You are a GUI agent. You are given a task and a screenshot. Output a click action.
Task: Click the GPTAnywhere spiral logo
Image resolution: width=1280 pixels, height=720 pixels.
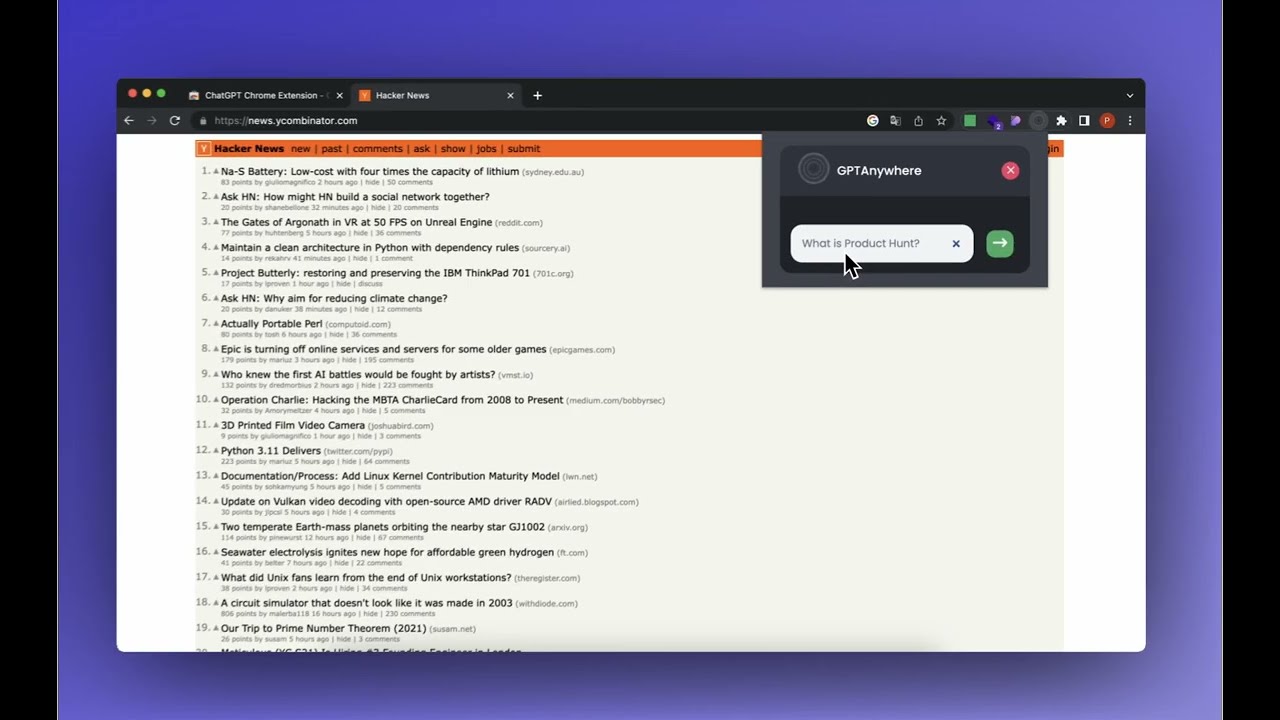814,169
